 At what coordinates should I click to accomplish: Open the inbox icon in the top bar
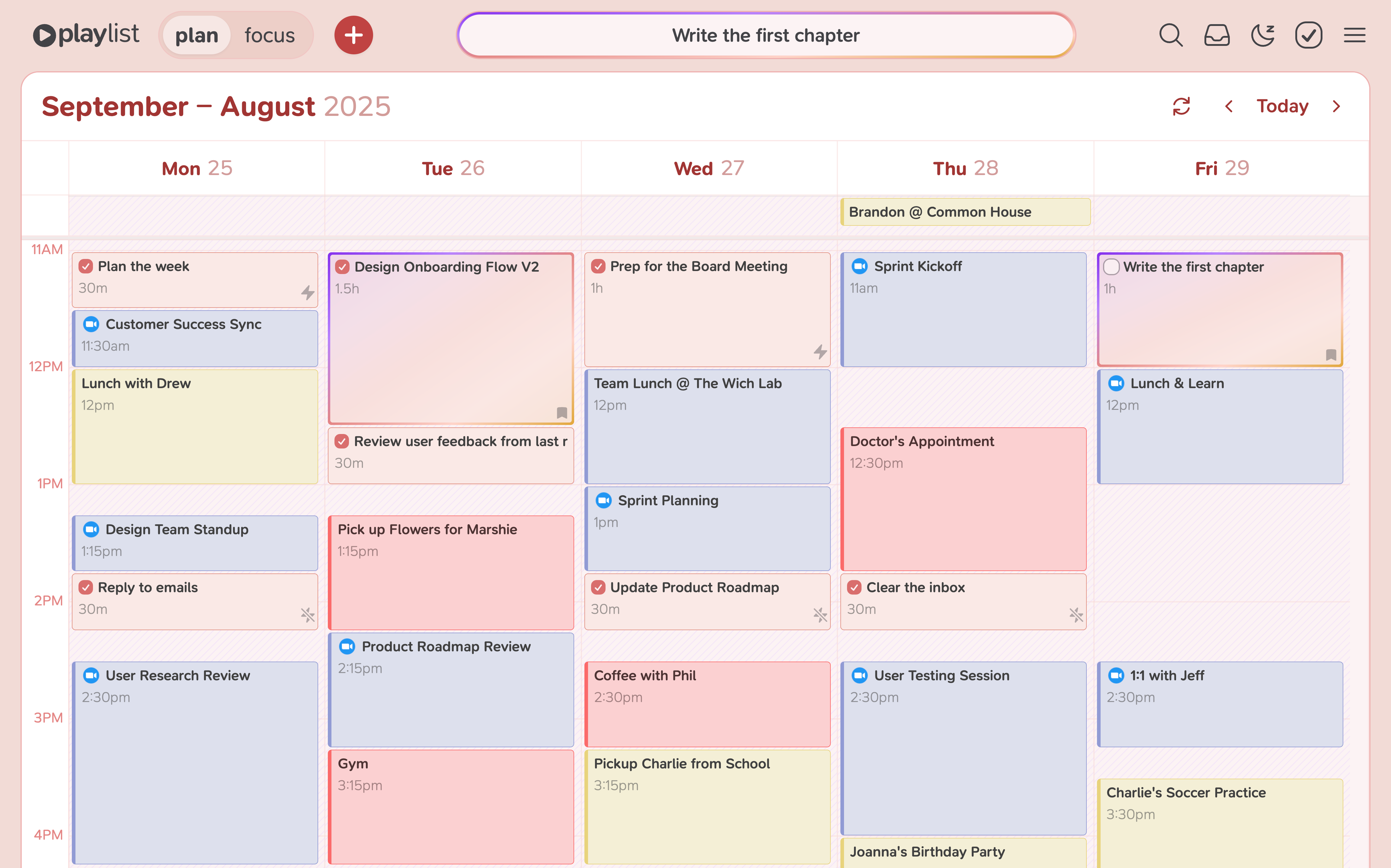[x=1217, y=35]
